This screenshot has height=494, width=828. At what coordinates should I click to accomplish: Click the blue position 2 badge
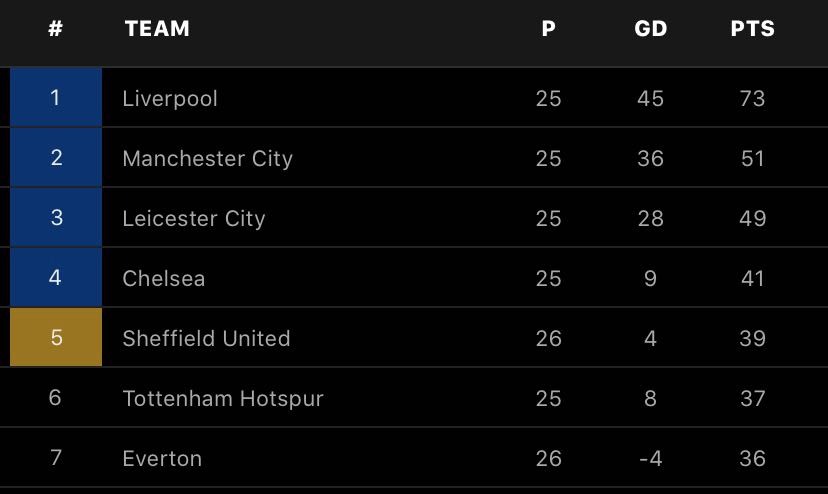[x=56, y=158]
